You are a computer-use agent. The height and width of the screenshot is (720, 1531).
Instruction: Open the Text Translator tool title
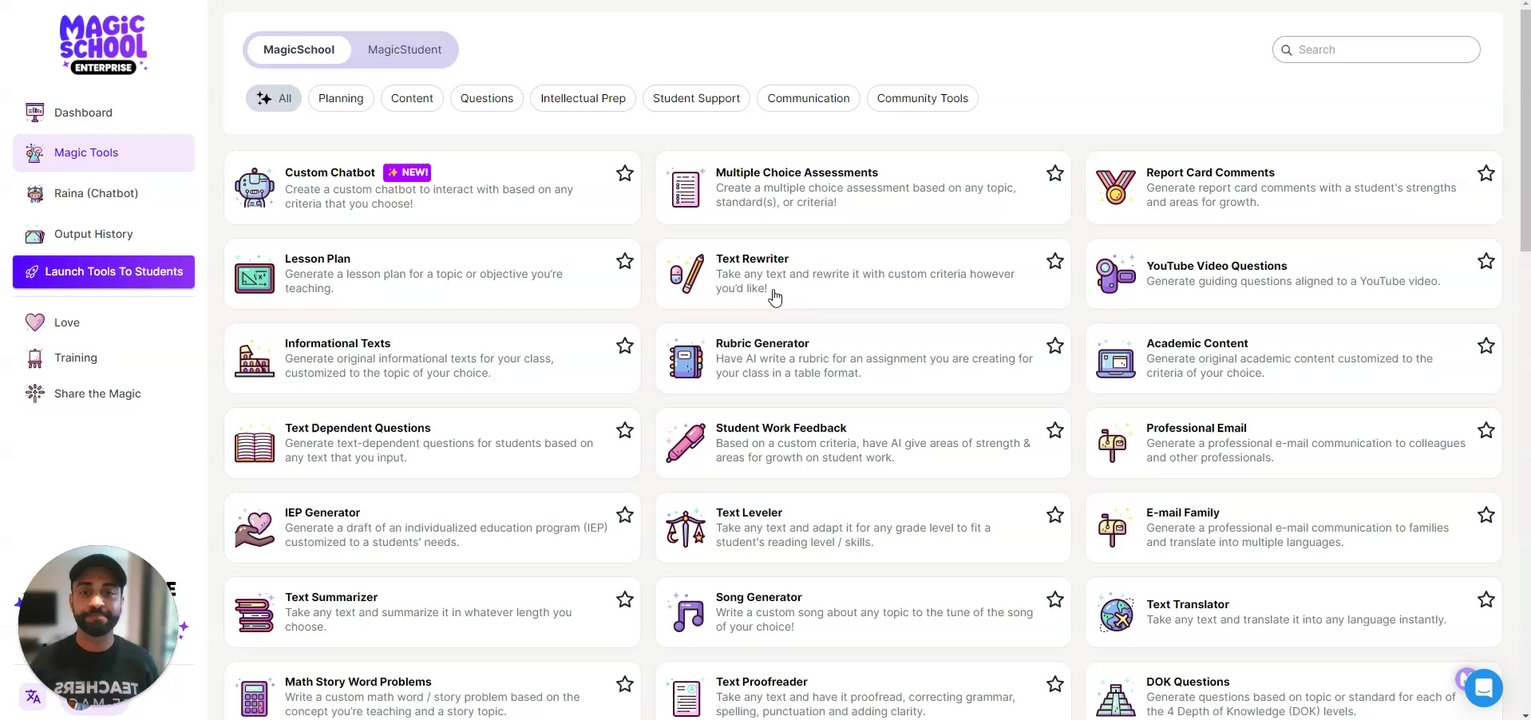pos(1187,604)
